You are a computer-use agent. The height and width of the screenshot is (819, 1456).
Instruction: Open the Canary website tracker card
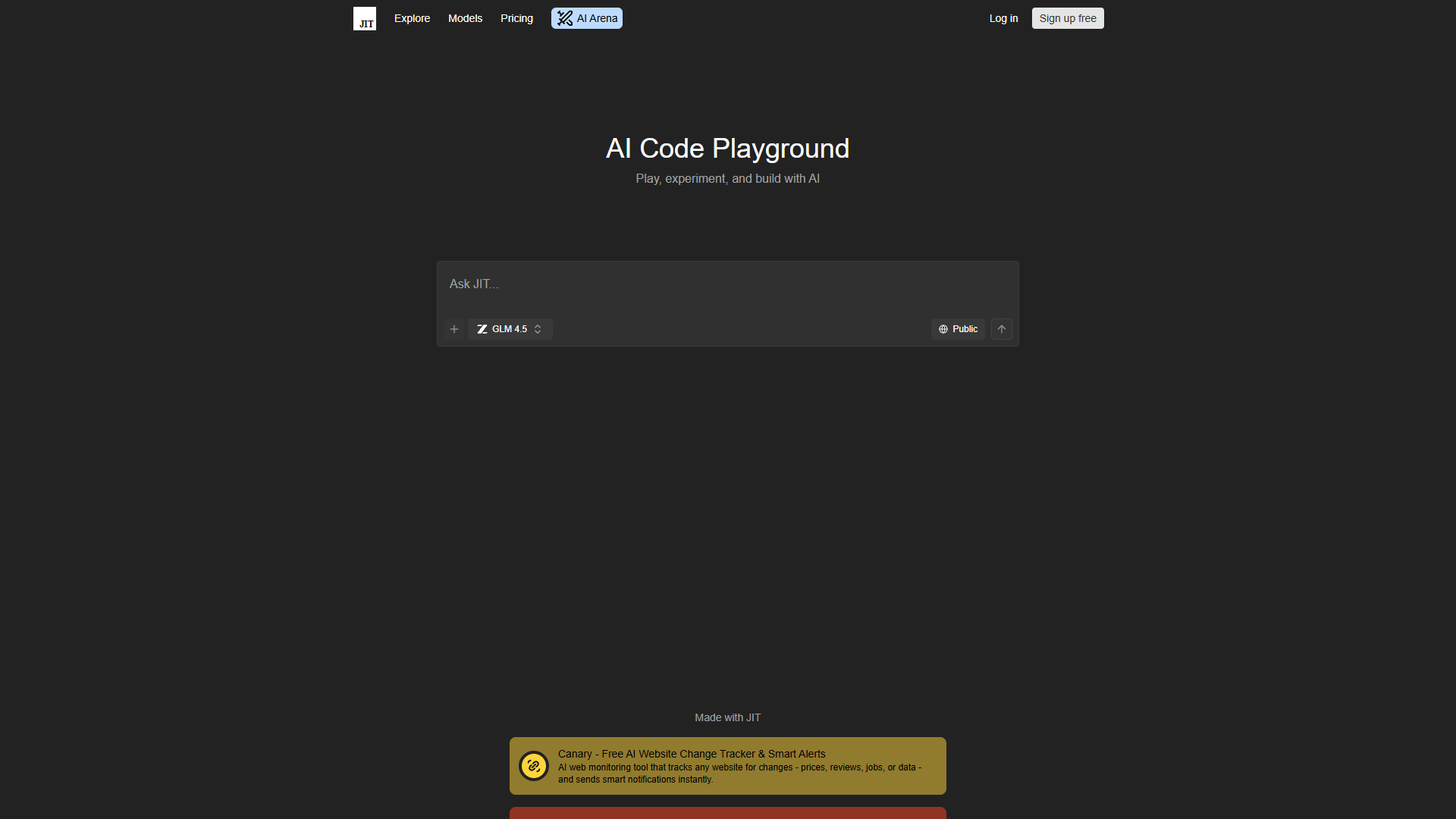tap(728, 766)
